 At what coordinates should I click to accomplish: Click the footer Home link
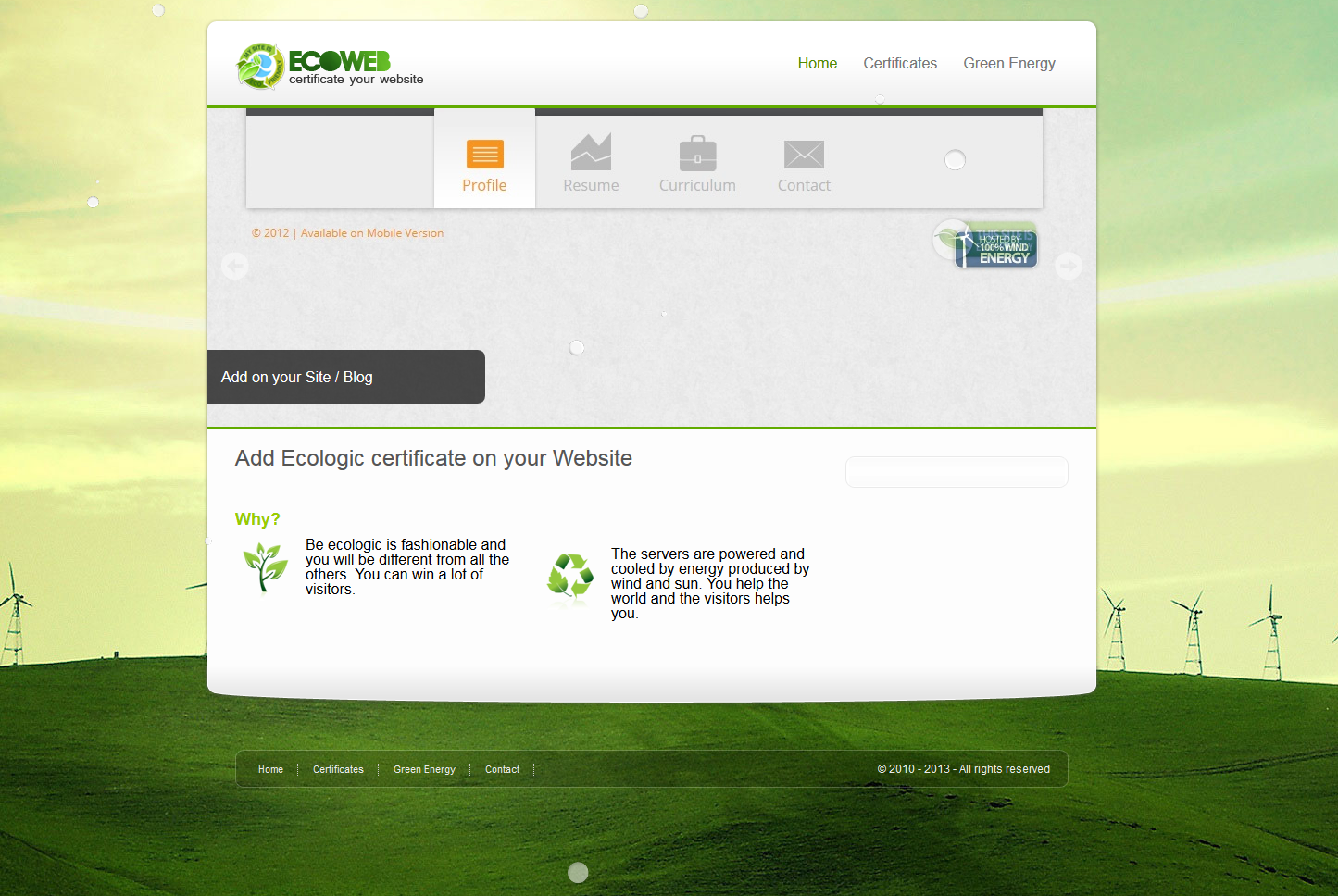pyautogui.click(x=270, y=769)
